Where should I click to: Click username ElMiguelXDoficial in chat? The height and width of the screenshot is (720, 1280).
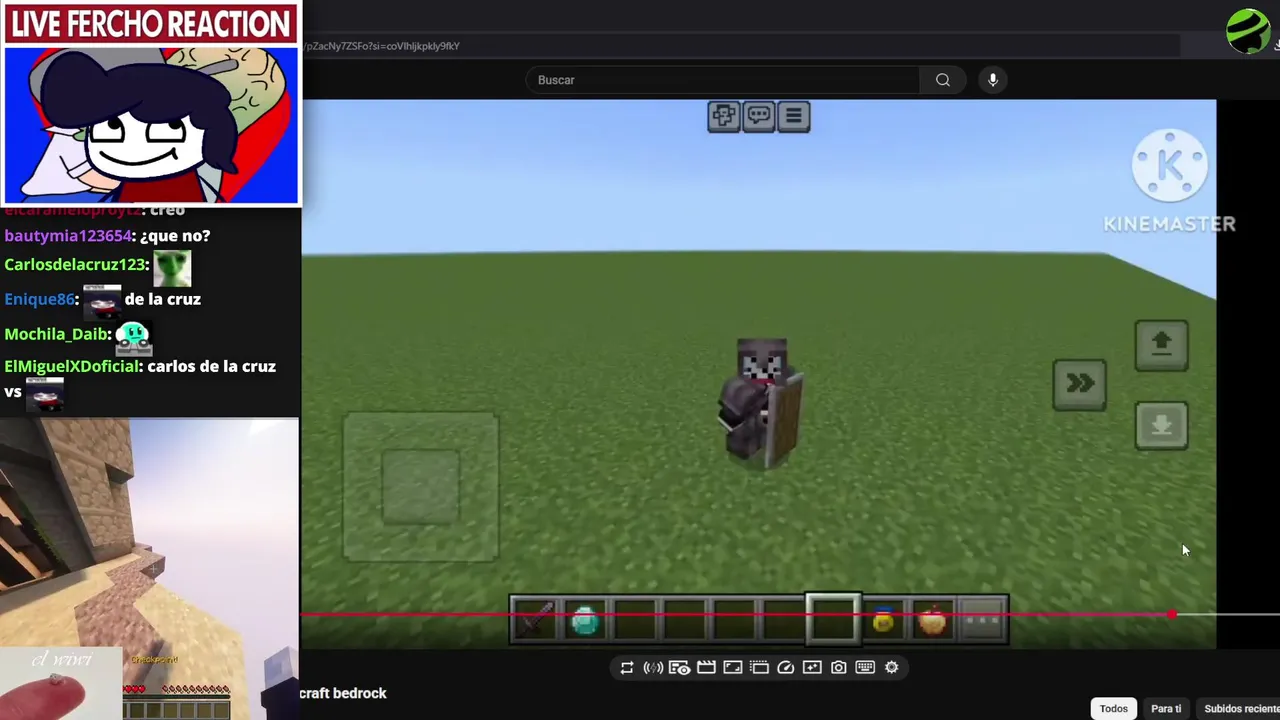pyautogui.click(x=71, y=367)
